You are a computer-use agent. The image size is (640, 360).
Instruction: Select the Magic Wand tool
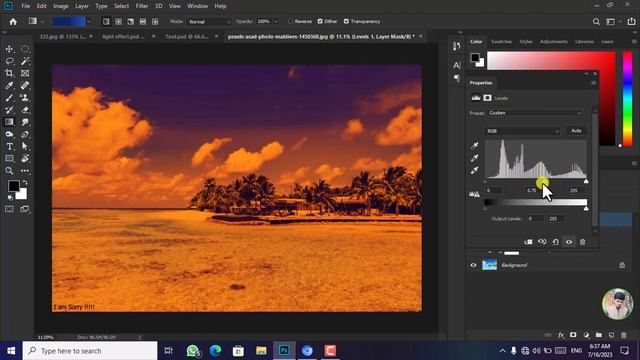click(x=25, y=61)
